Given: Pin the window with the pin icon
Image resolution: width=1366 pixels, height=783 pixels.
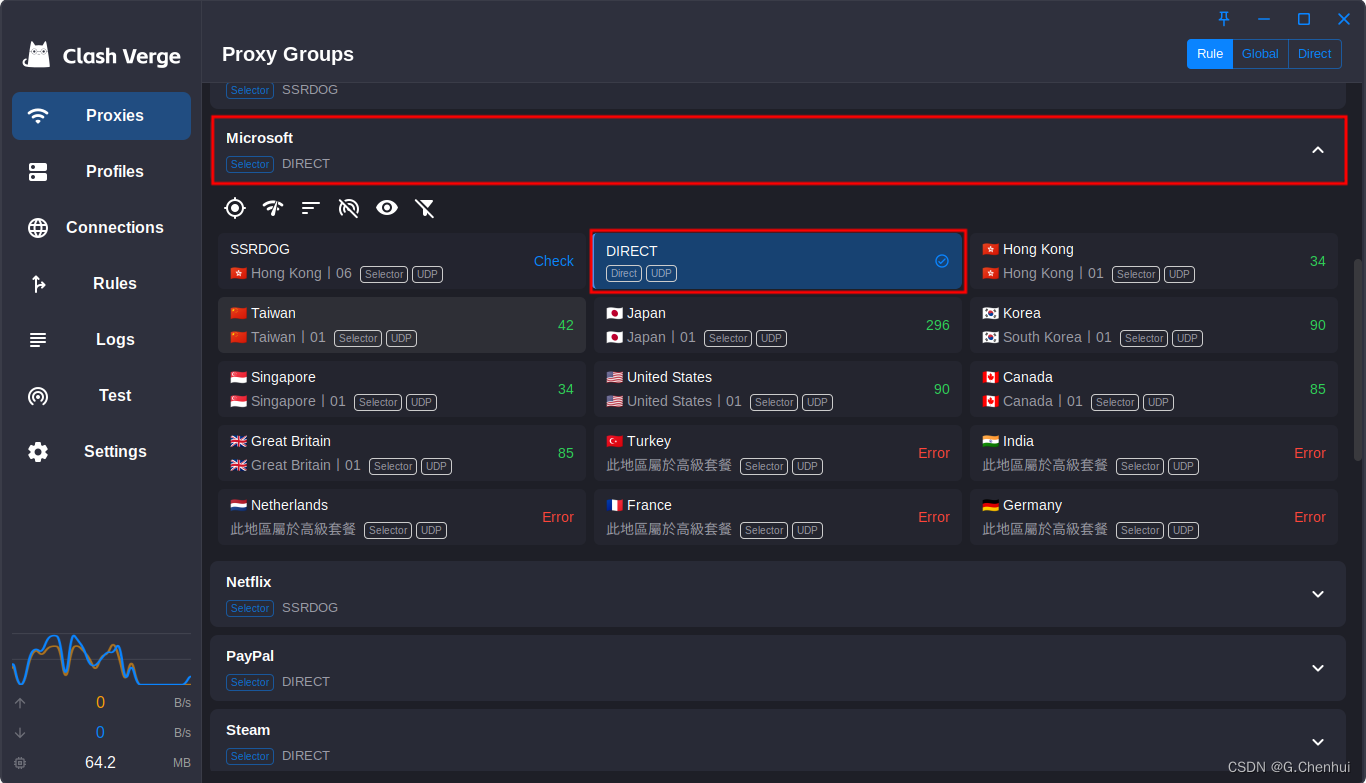Looking at the screenshot, I should (1224, 19).
